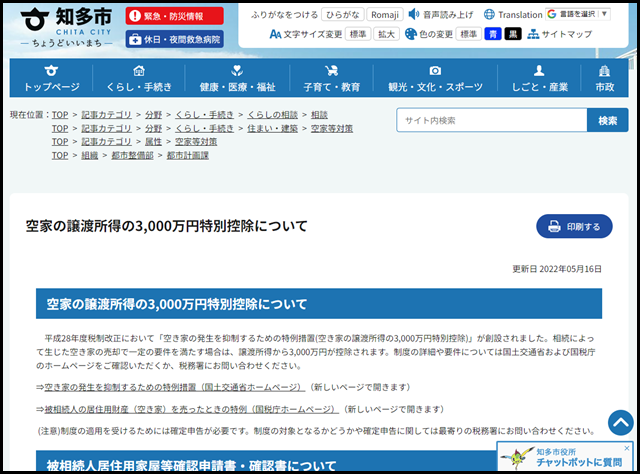Click the Chita City logo
The image size is (640, 474).
tap(67, 27)
